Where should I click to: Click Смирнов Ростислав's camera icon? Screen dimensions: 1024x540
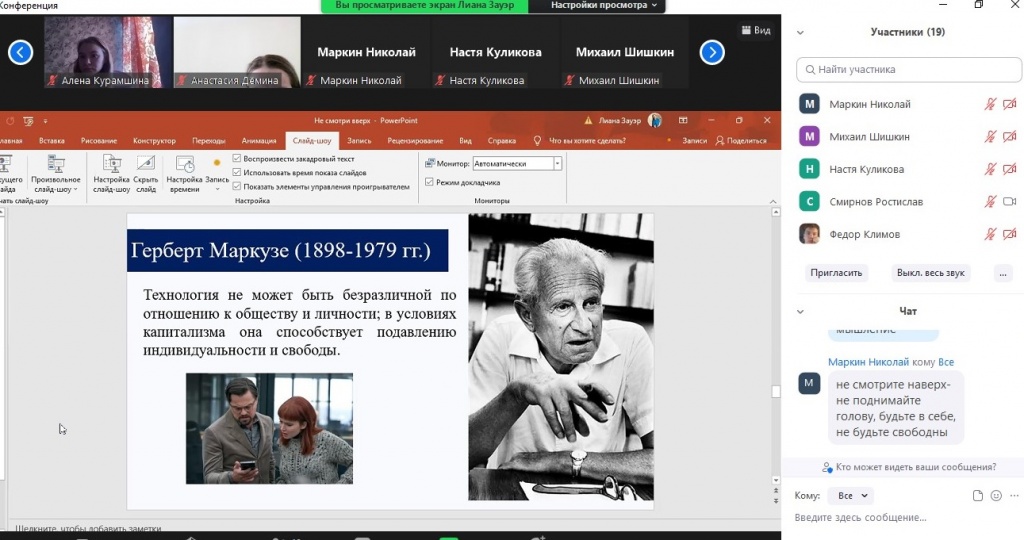pos(1009,202)
